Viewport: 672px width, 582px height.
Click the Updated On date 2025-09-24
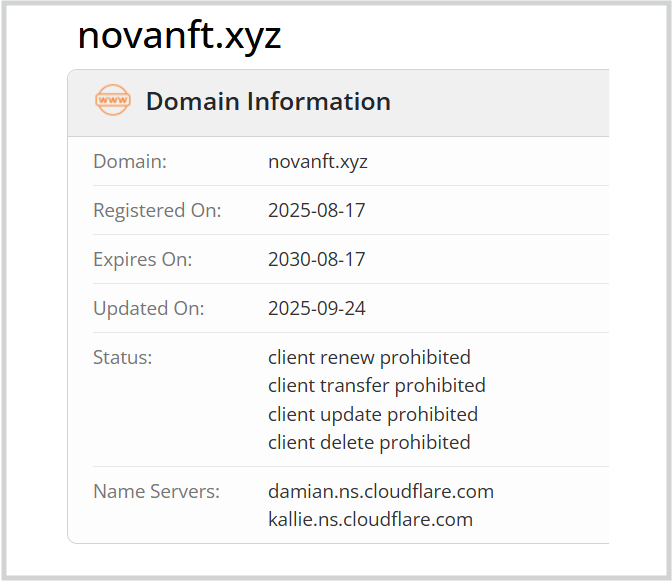[317, 308]
